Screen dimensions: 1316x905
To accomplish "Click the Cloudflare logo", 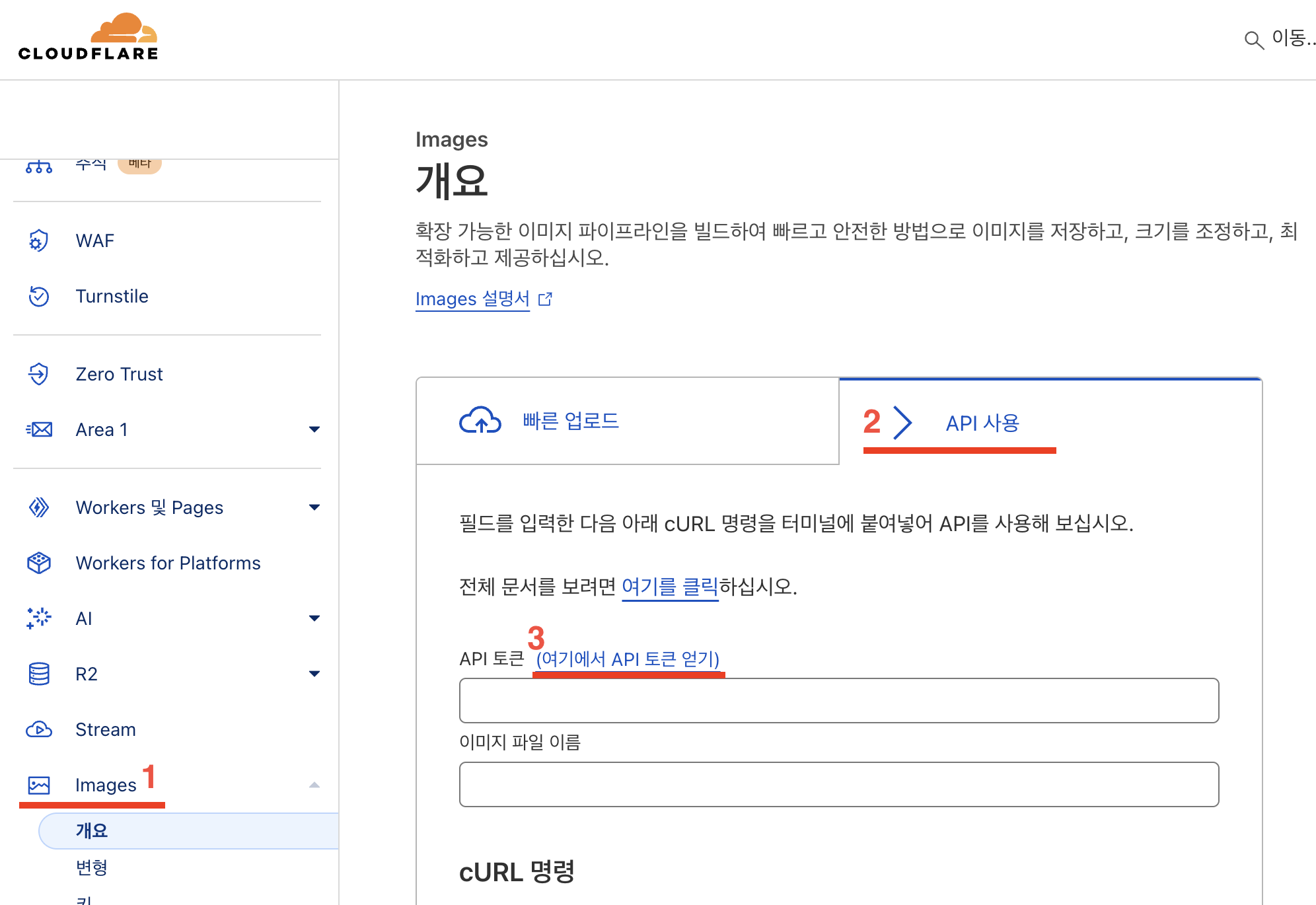I will [x=88, y=38].
